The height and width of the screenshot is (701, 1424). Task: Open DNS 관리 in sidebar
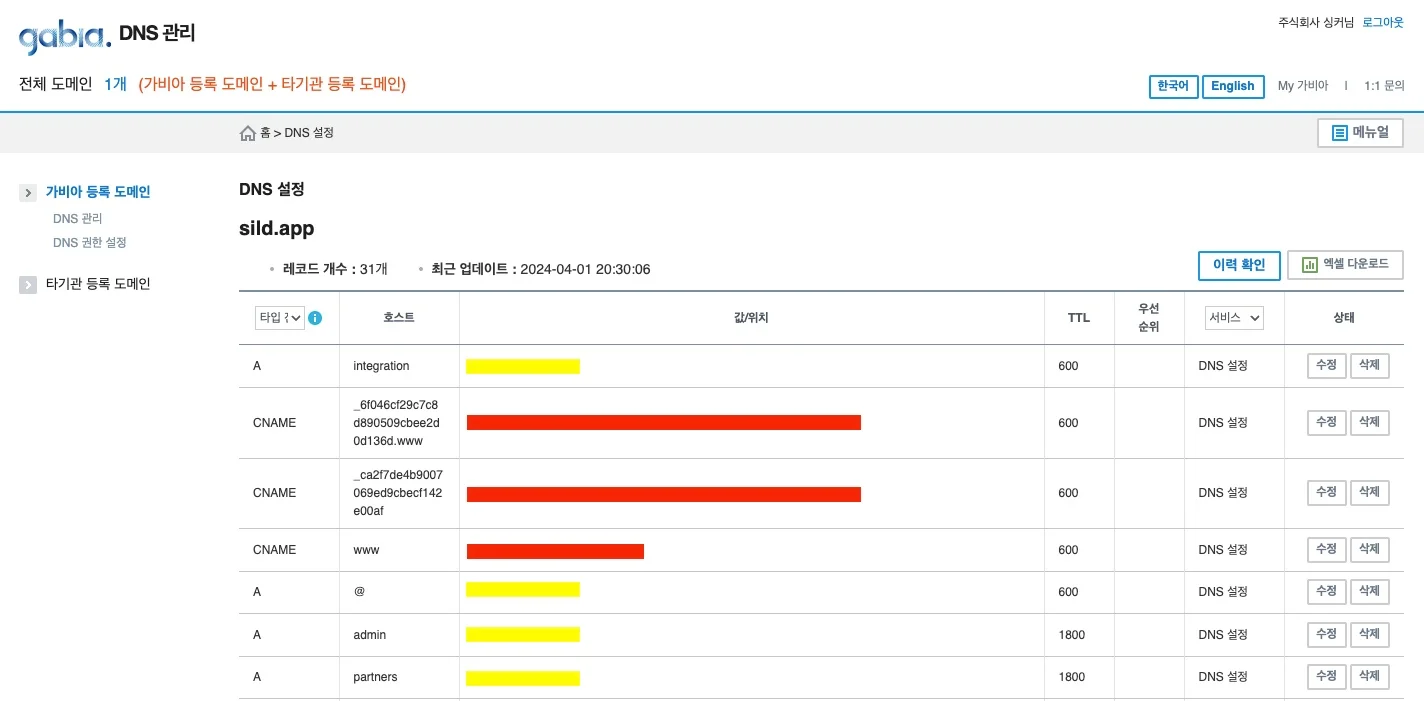77,219
